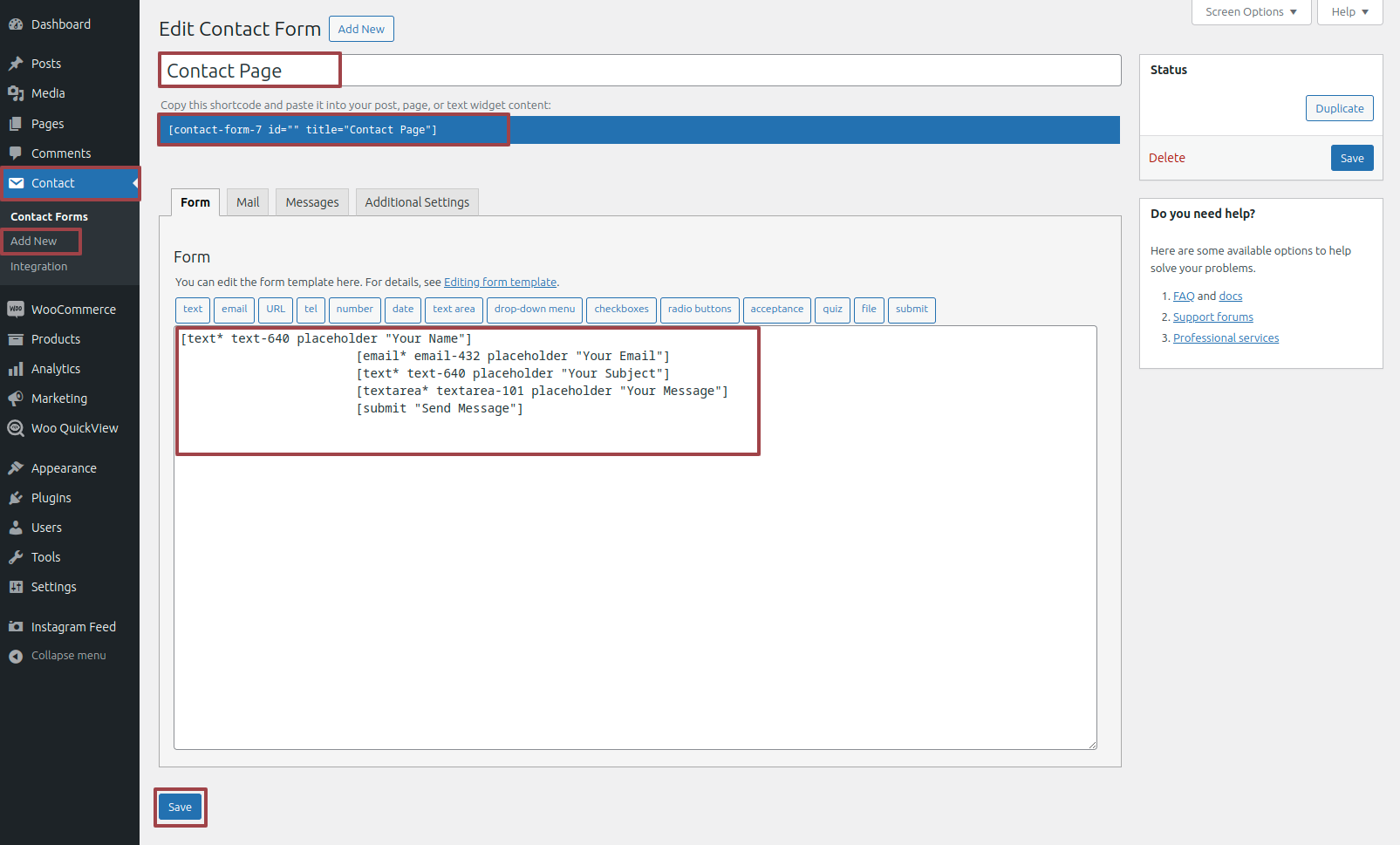Viewport: 1400px width, 845px height.
Task: Insert a drop-down menu form tag
Action: tap(535, 310)
